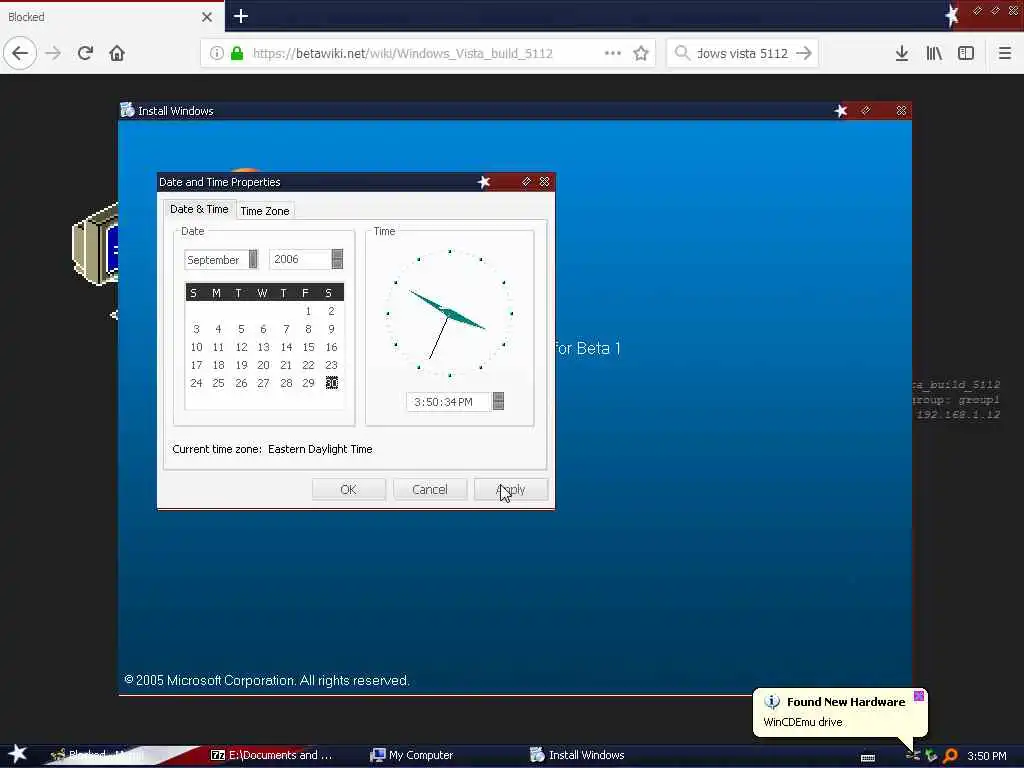1024x768 pixels.
Task: Submit search with the go arrow
Action: point(804,53)
